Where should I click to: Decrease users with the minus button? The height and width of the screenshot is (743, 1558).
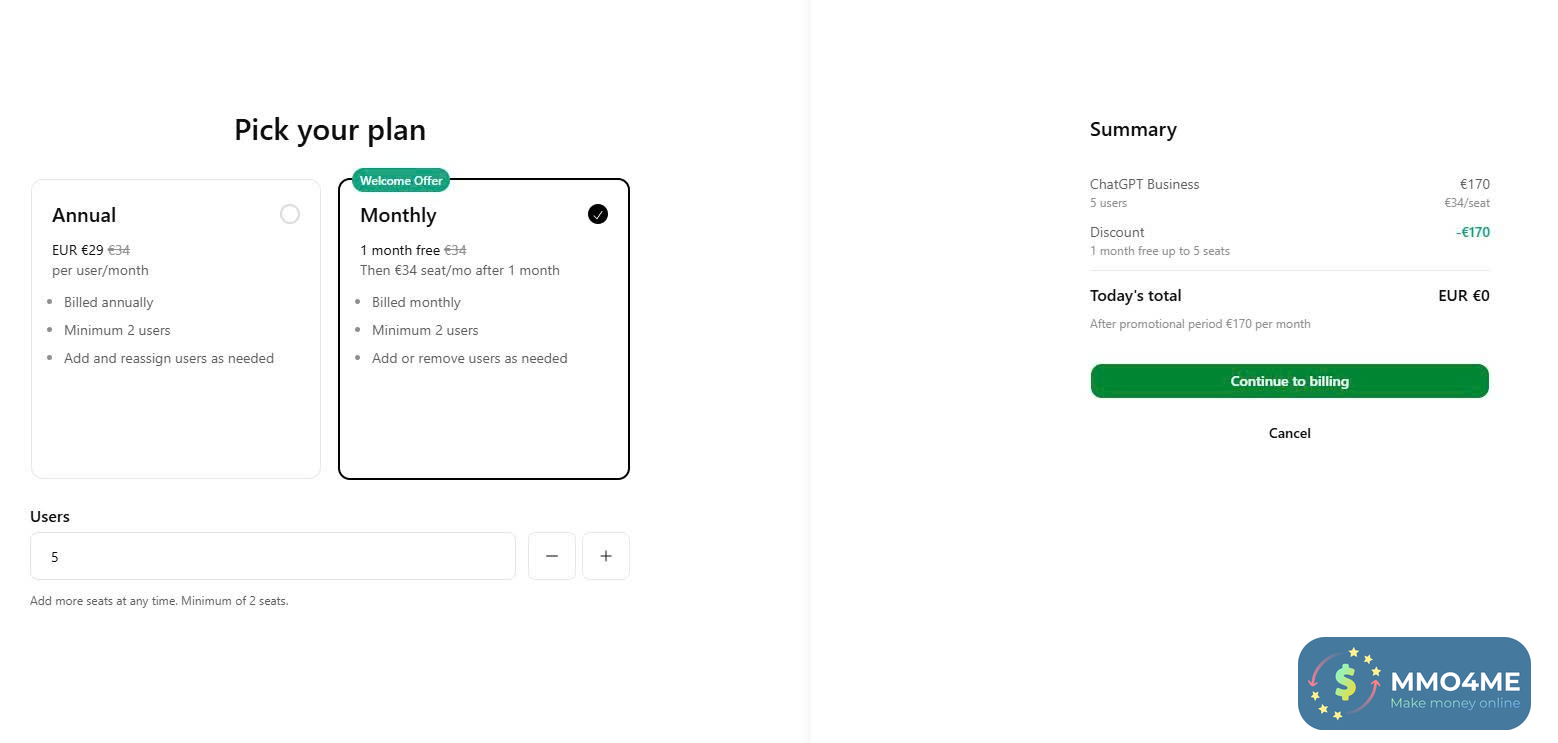552,556
